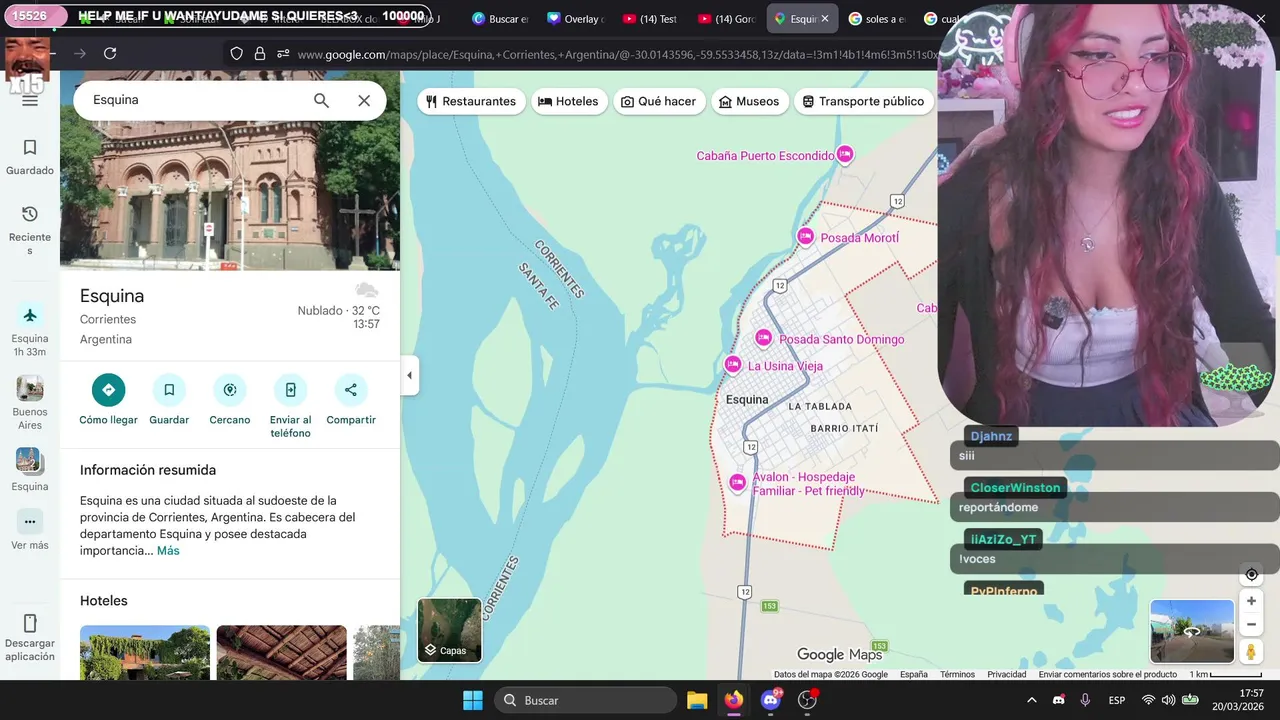Screen dimensions: 1280x720
Task: Open OBS Studio from the taskbar
Action: [x=808, y=700]
